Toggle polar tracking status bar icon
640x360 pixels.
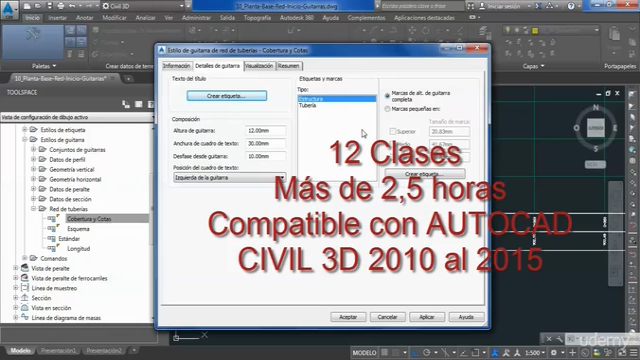coord(427,352)
